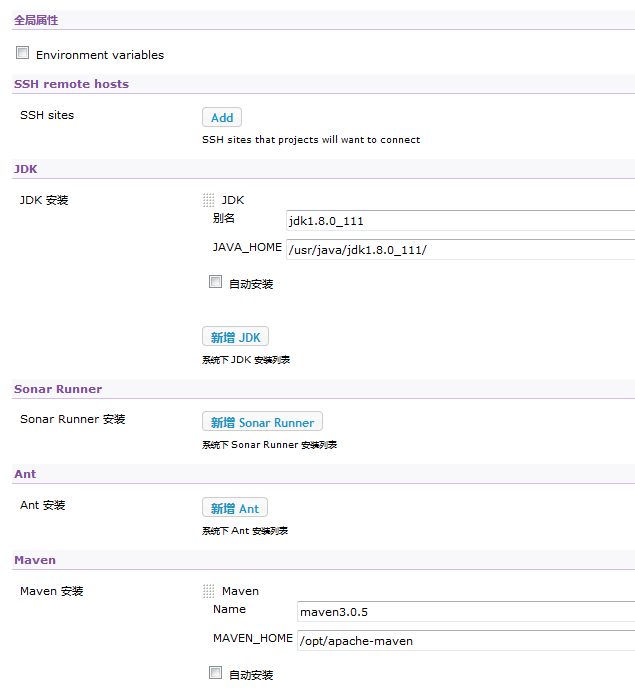635x688 pixels.
Task: Click the 别名 field label
Action: point(224,218)
